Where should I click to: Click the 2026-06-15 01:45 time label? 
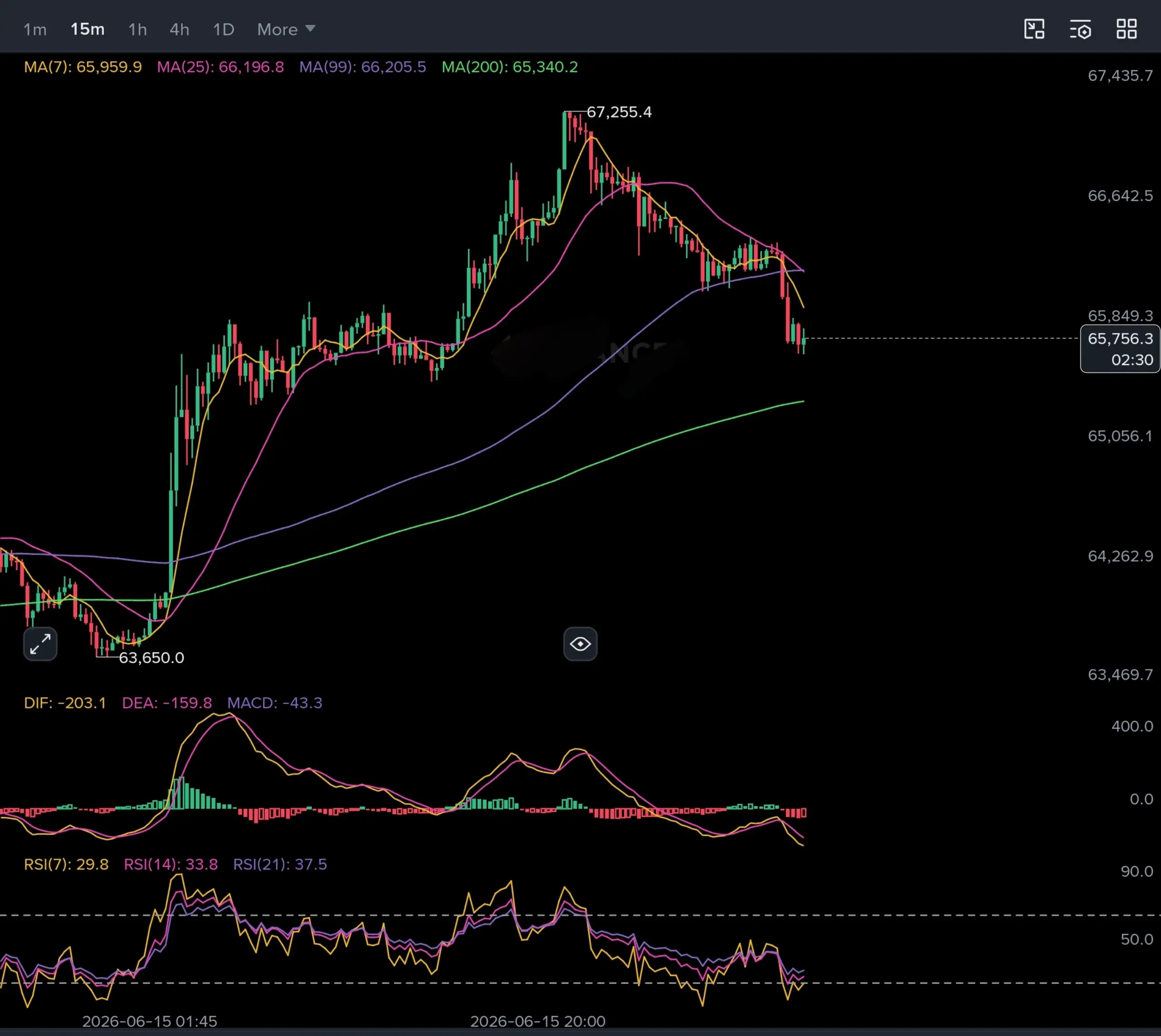click(x=150, y=1022)
